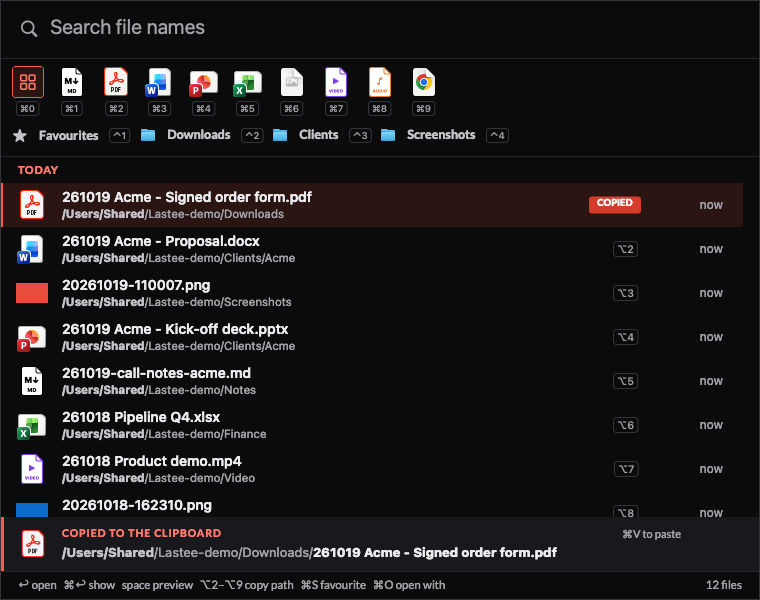This screenshot has height=600, width=760.
Task: Click the ⌘S favourite footer hint
Action: [333, 585]
